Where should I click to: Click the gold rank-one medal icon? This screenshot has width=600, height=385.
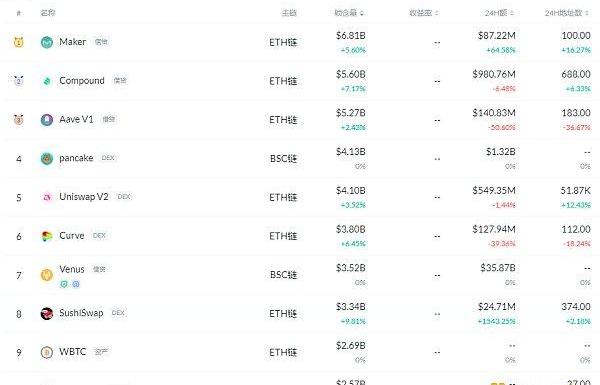coord(18,42)
